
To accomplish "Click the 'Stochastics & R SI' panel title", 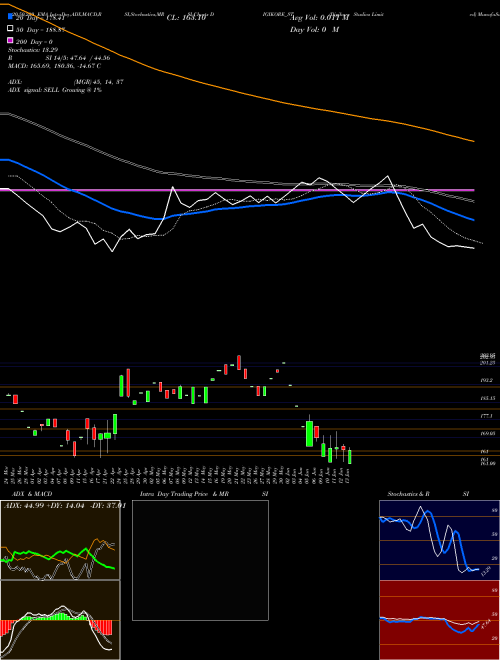I will 428,494.
